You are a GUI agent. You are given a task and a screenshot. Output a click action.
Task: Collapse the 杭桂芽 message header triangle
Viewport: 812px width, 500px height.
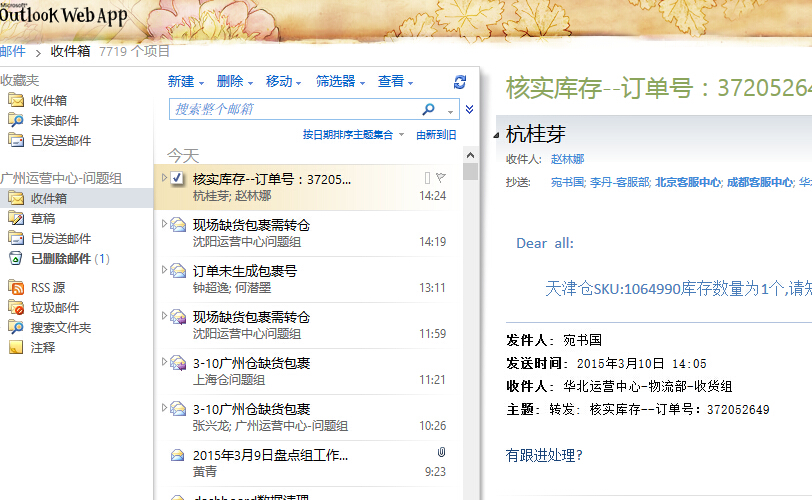[x=496, y=136]
